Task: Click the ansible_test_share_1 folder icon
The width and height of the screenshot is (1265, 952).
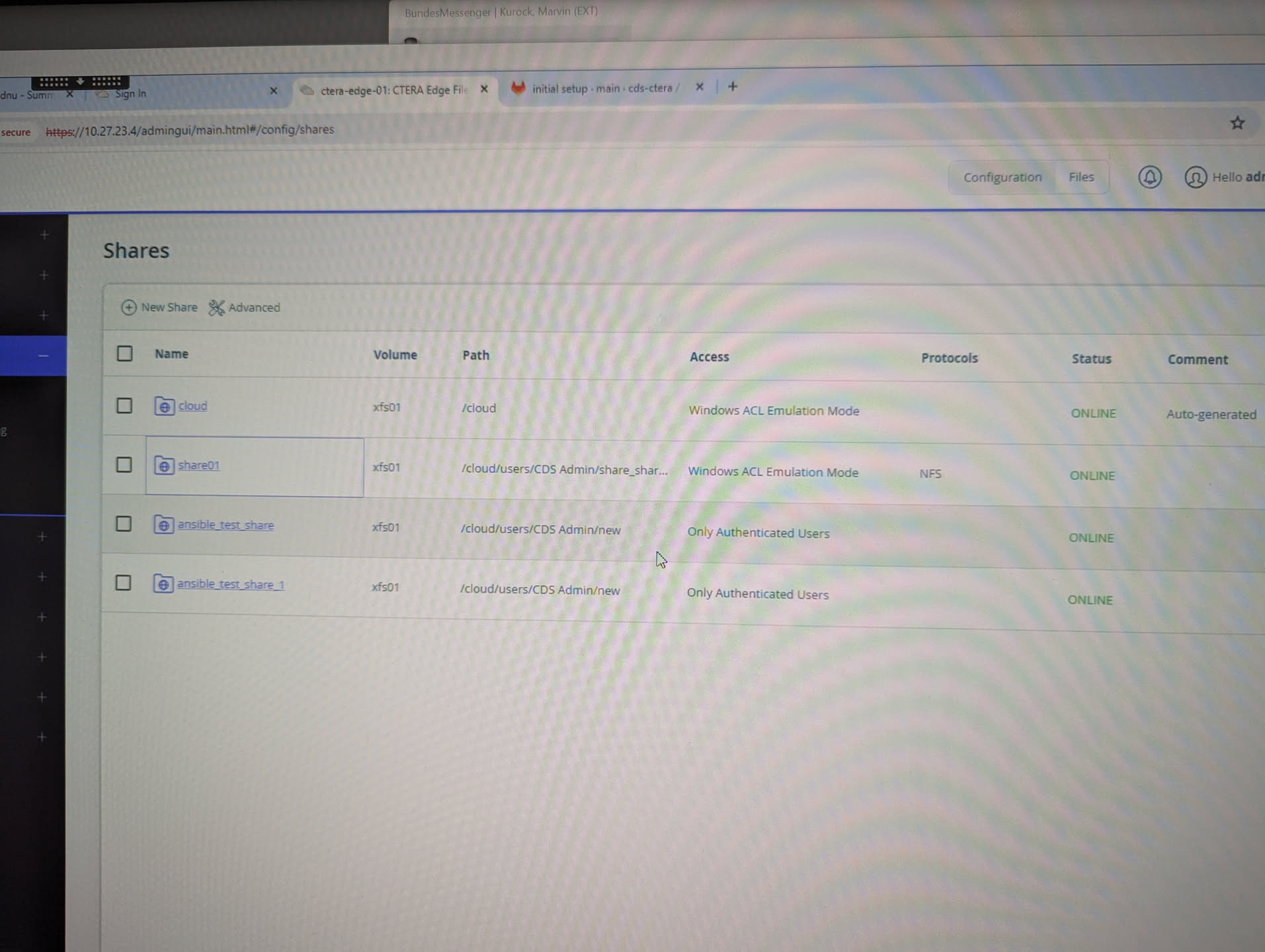Action: pyautogui.click(x=163, y=584)
